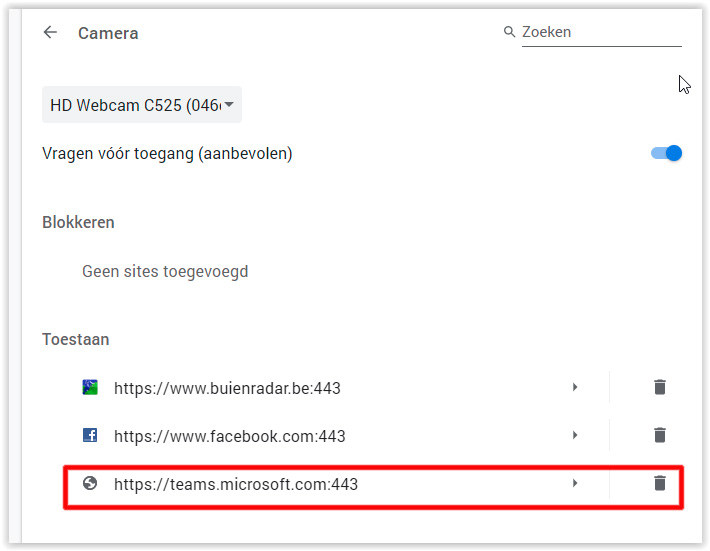
Task: Open teams.microsoft.com details via arrow
Action: [575, 483]
